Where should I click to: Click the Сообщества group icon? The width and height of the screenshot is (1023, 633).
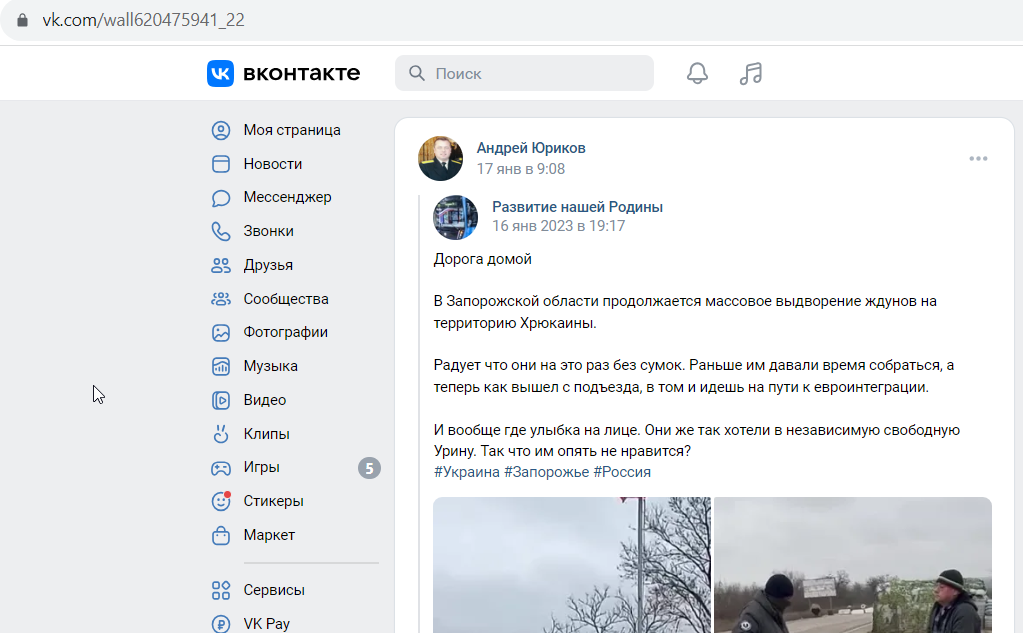coord(221,299)
